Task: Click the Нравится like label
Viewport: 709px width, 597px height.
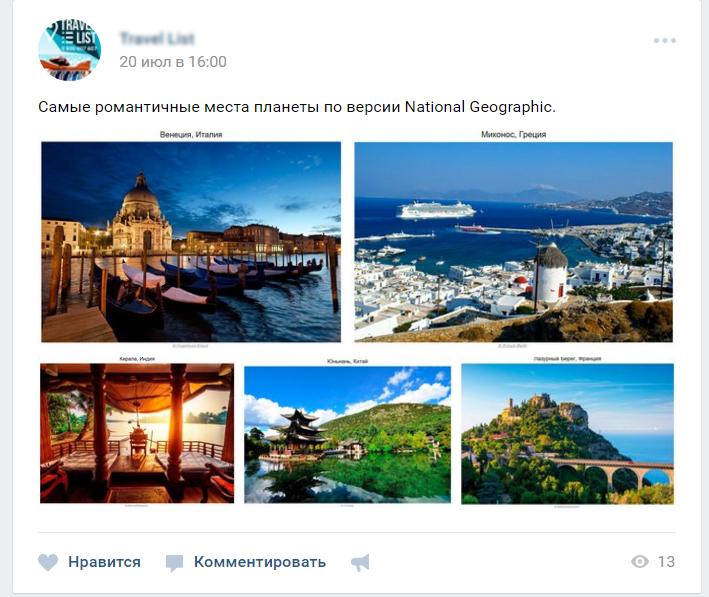Action: point(104,562)
